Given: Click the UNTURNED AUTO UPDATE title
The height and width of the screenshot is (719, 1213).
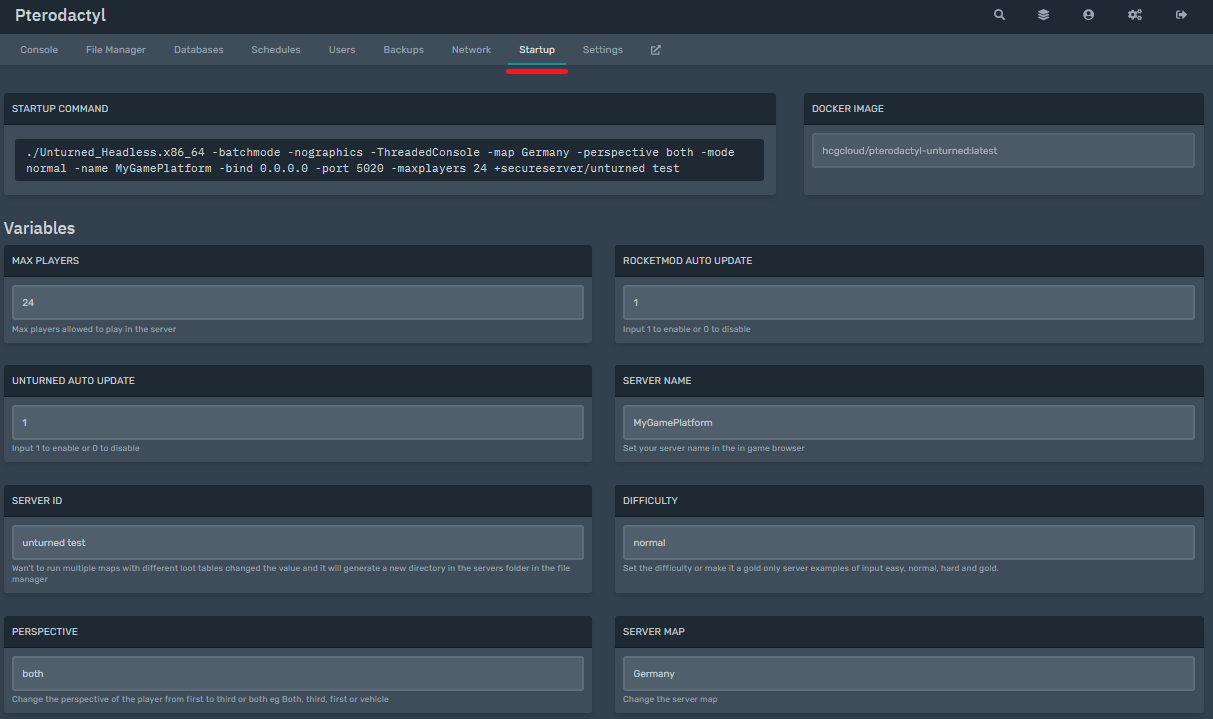Looking at the screenshot, I should pyautogui.click(x=73, y=381).
